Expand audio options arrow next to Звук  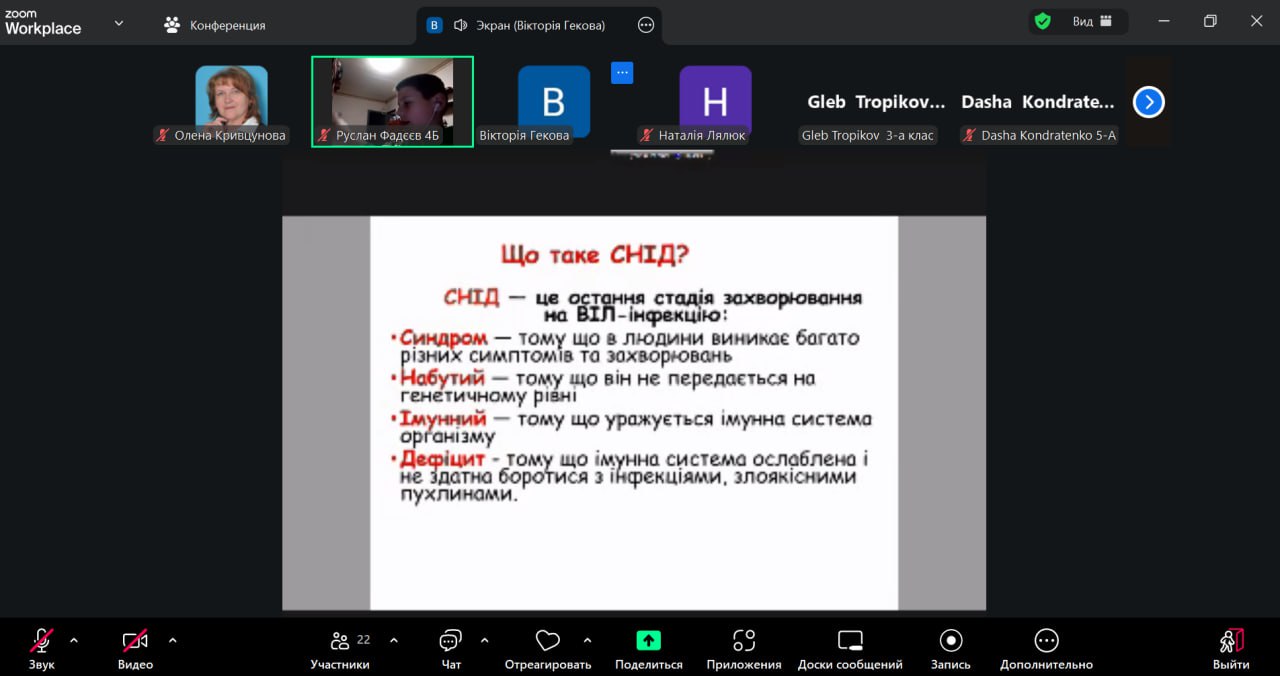point(73,640)
